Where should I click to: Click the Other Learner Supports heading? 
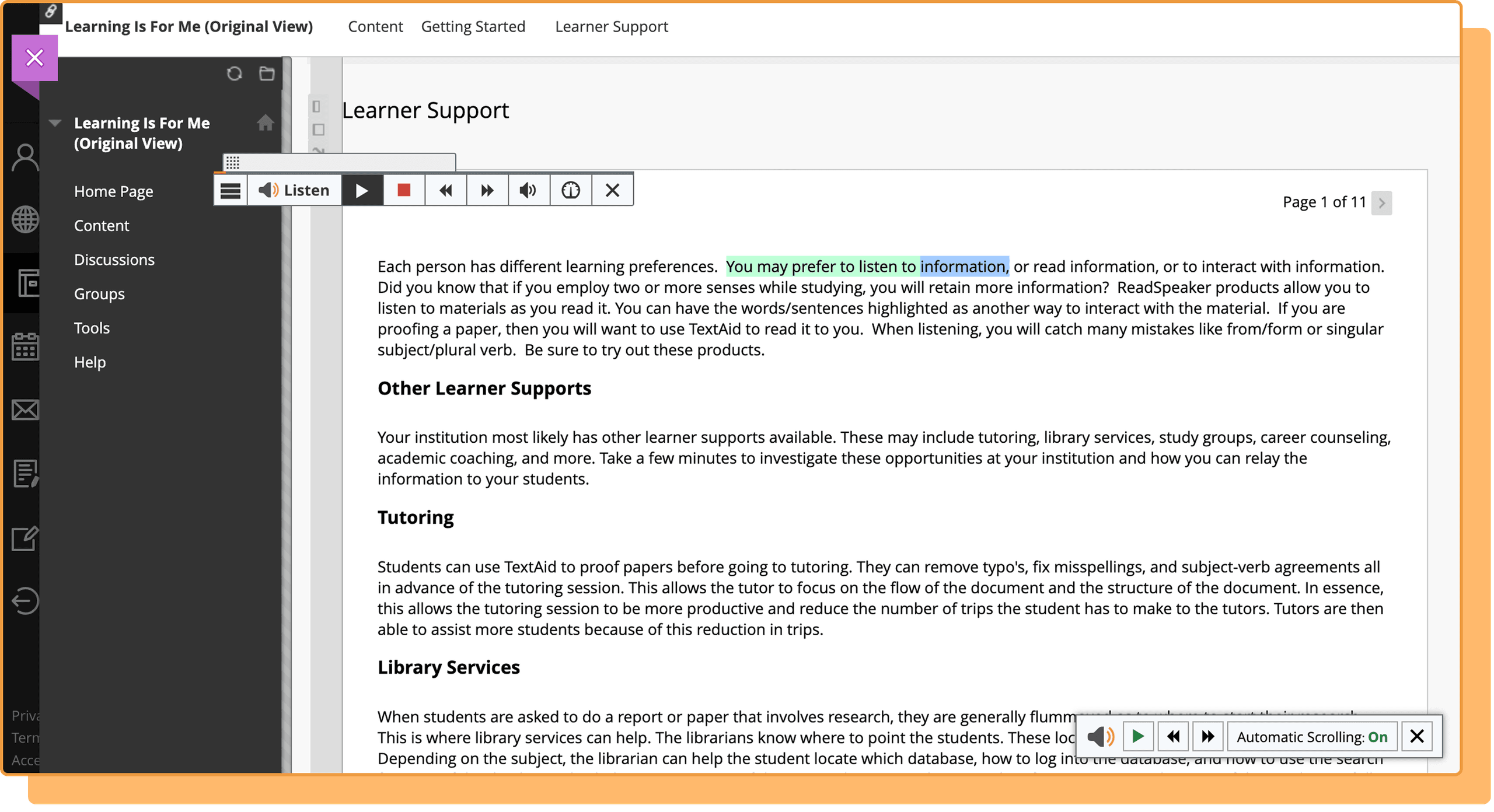point(484,388)
